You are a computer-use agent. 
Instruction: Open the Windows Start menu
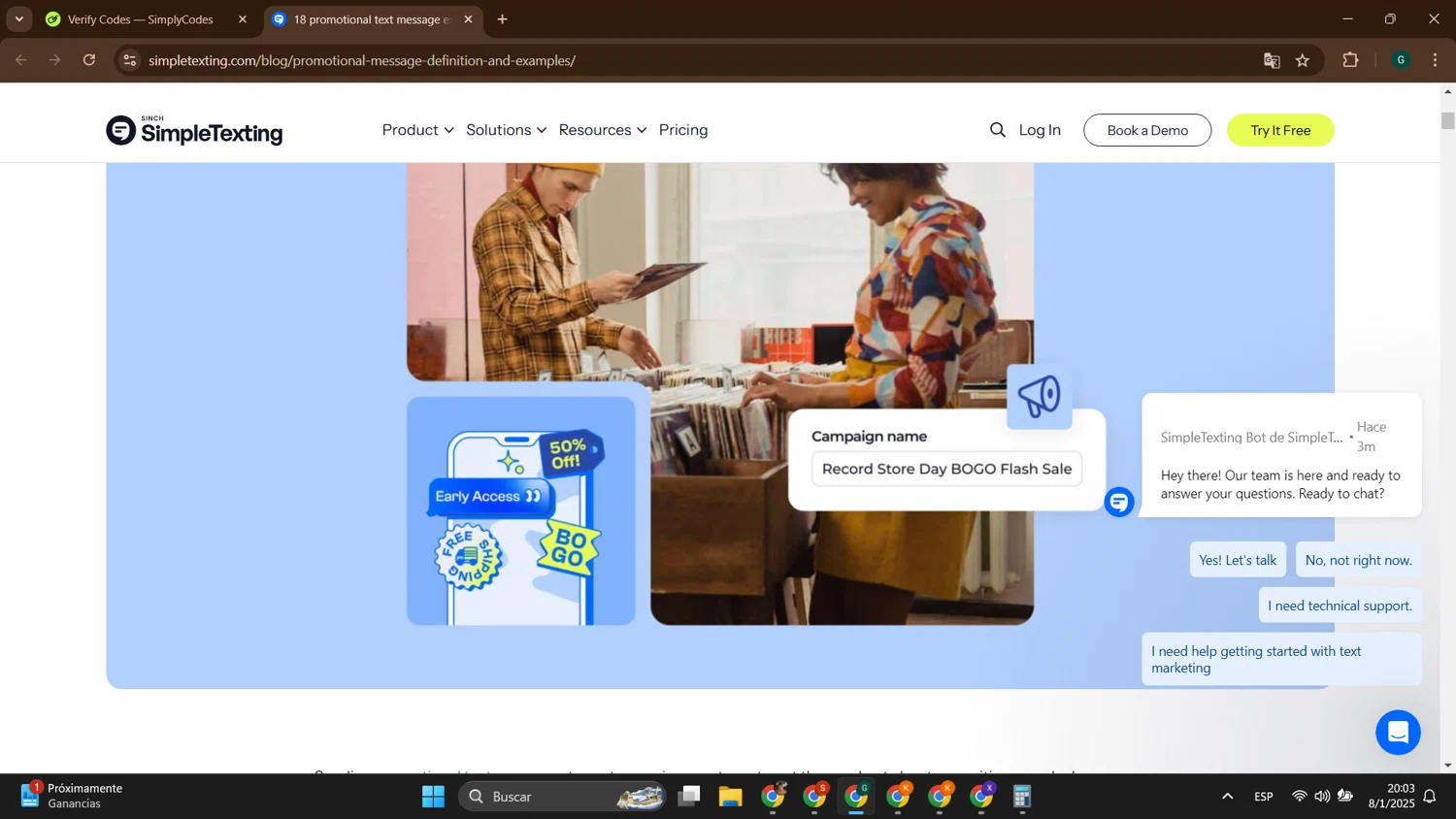click(x=433, y=797)
